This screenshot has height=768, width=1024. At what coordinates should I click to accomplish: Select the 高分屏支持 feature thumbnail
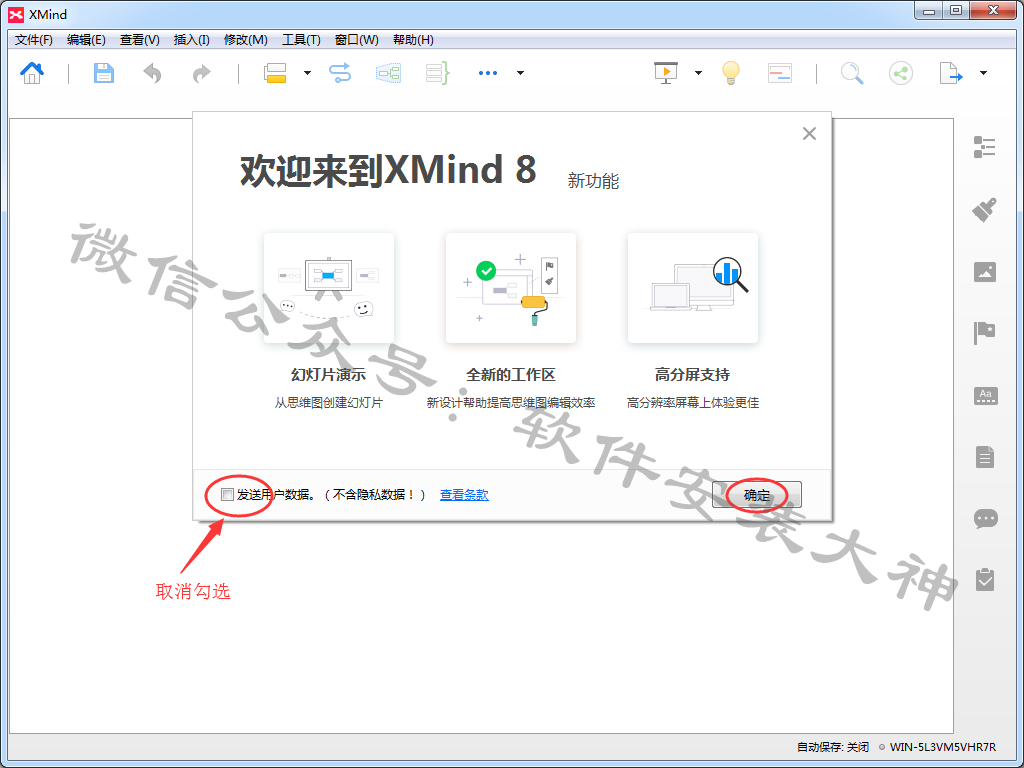[x=693, y=287]
